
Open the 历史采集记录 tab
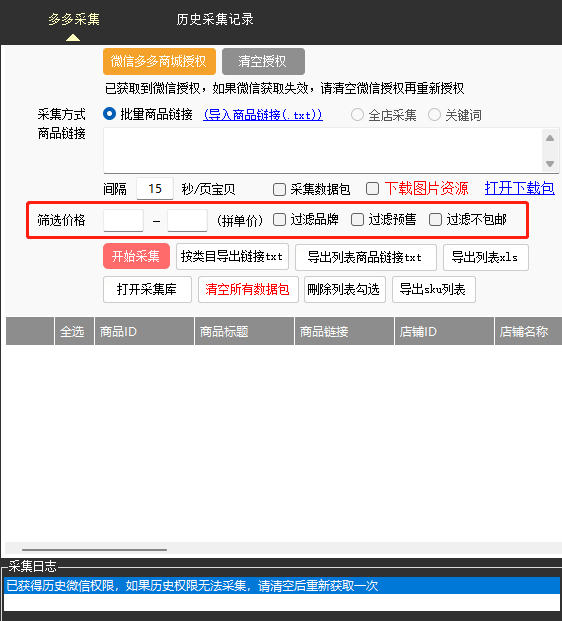215,19
